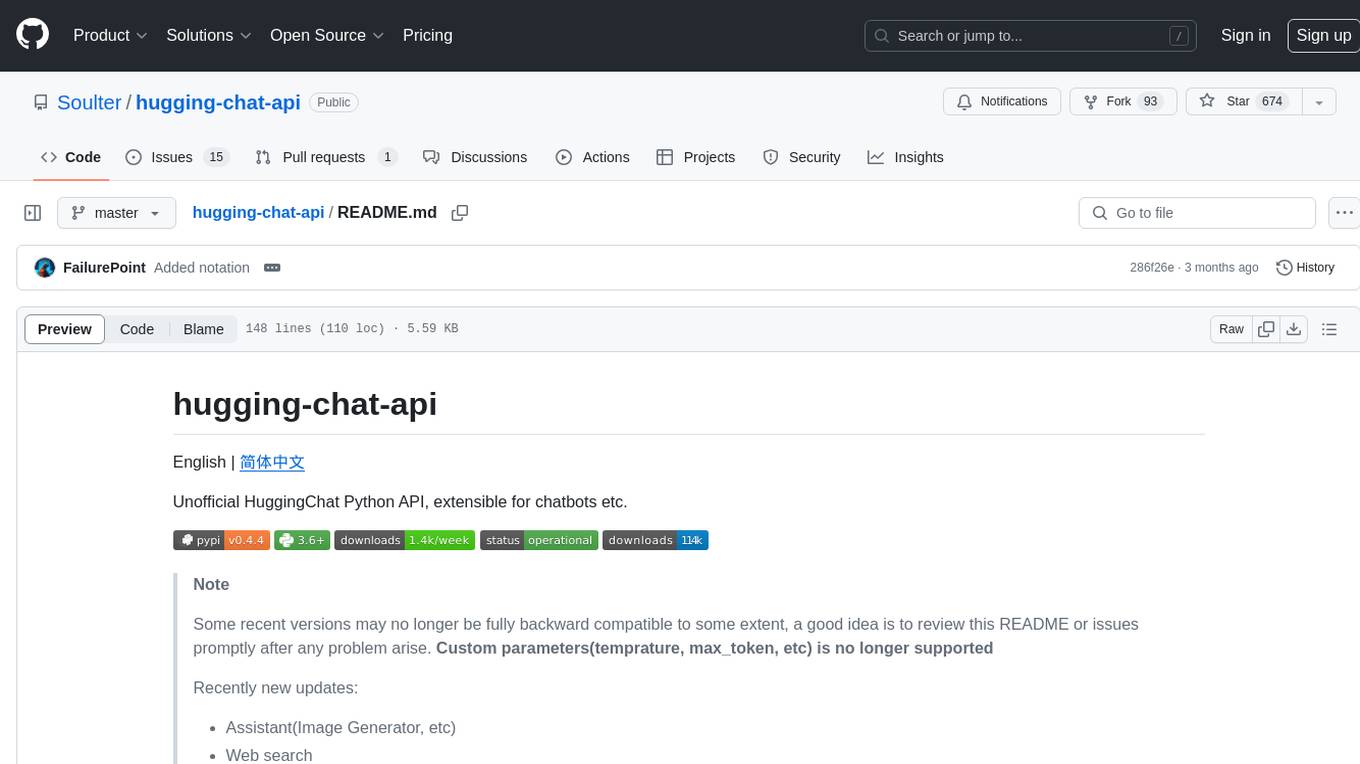The height and width of the screenshot is (764, 1360).
Task: Open the Added notation commit message
Action: pos(202,268)
